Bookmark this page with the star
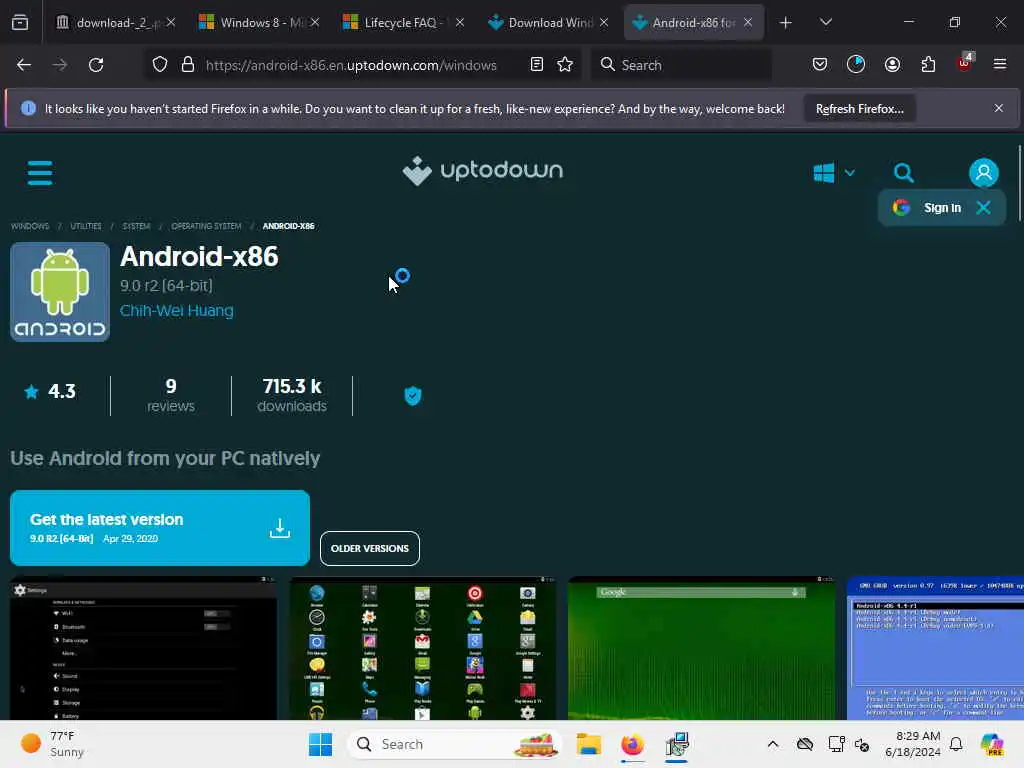Image resolution: width=1024 pixels, height=768 pixels. click(565, 65)
